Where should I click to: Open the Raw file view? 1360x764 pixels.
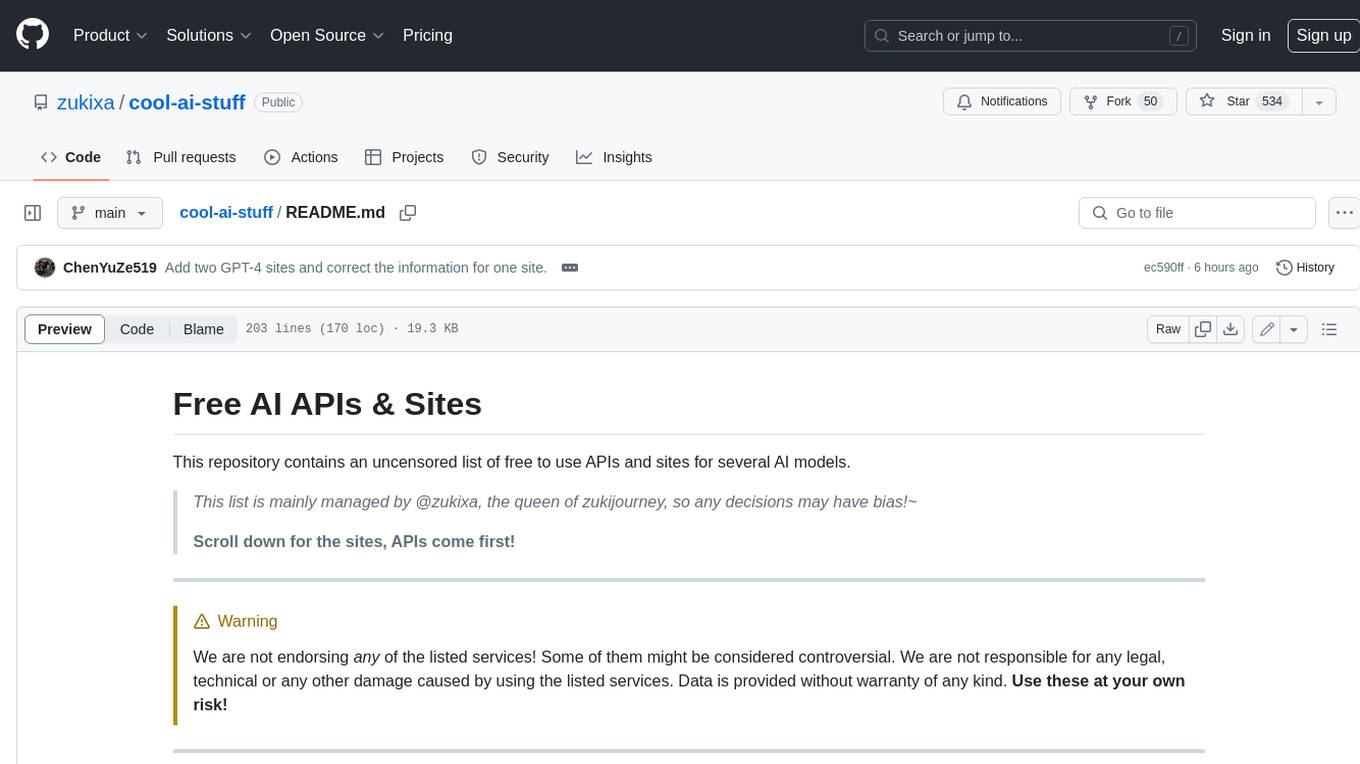[x=1168, y=329]
